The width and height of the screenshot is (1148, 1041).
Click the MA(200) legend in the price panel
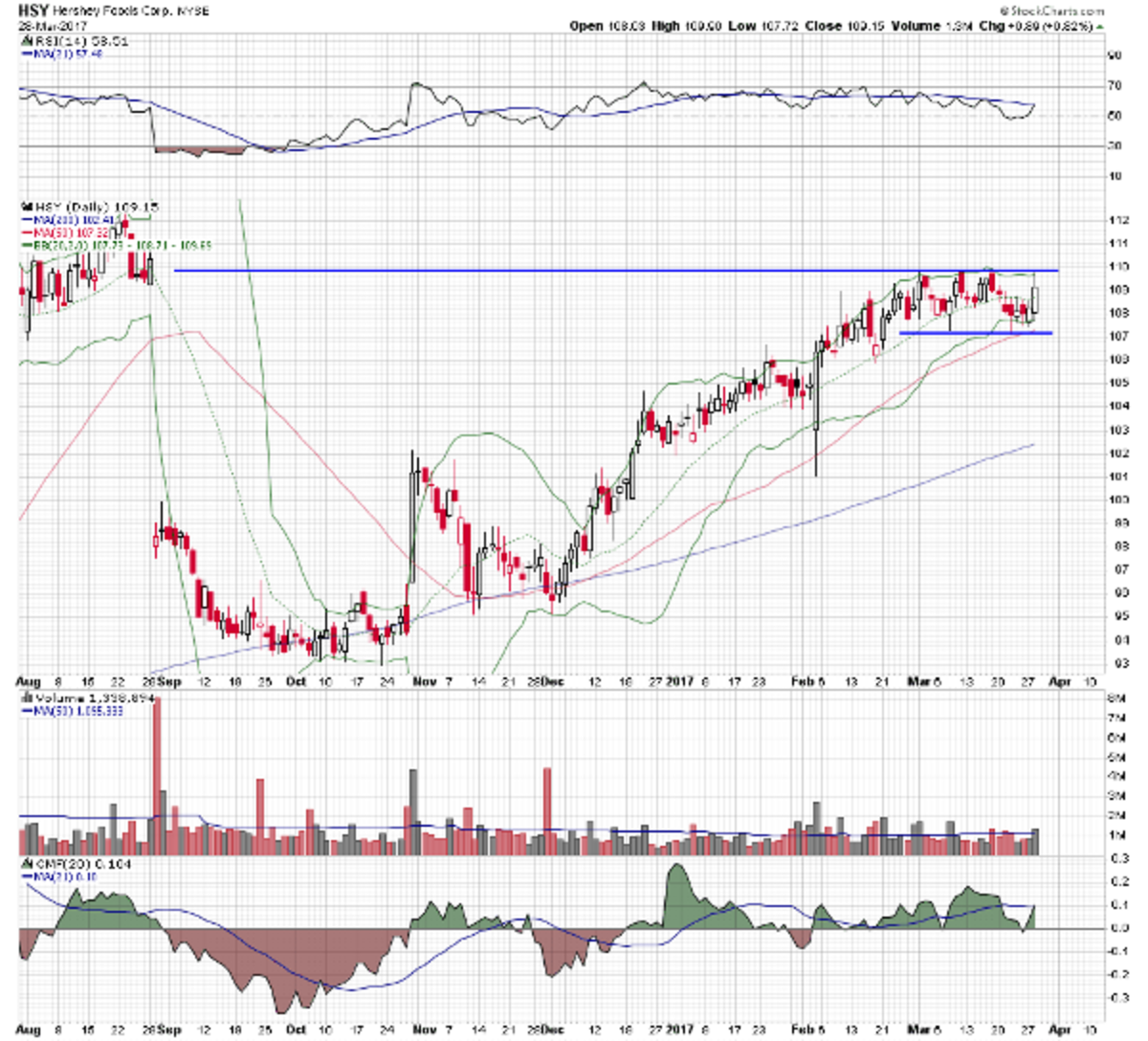click(68, 219)
